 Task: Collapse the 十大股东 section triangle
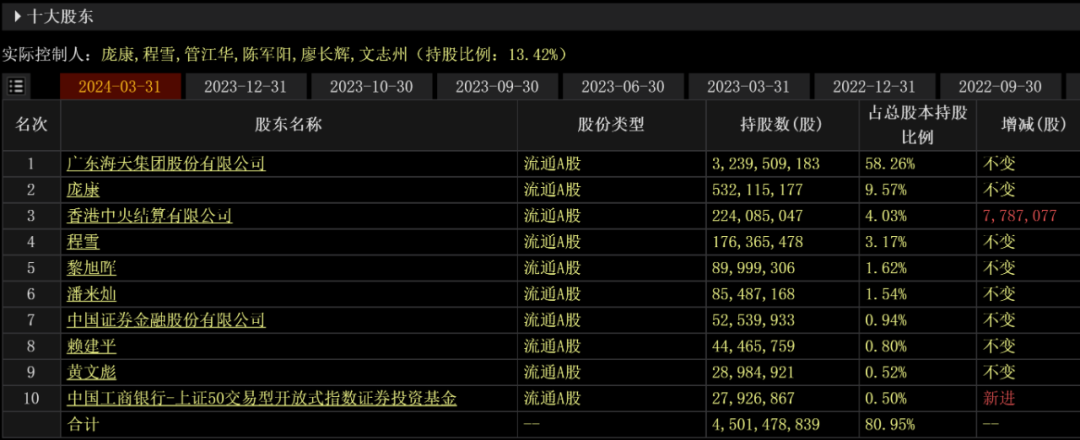click(18, 17)
